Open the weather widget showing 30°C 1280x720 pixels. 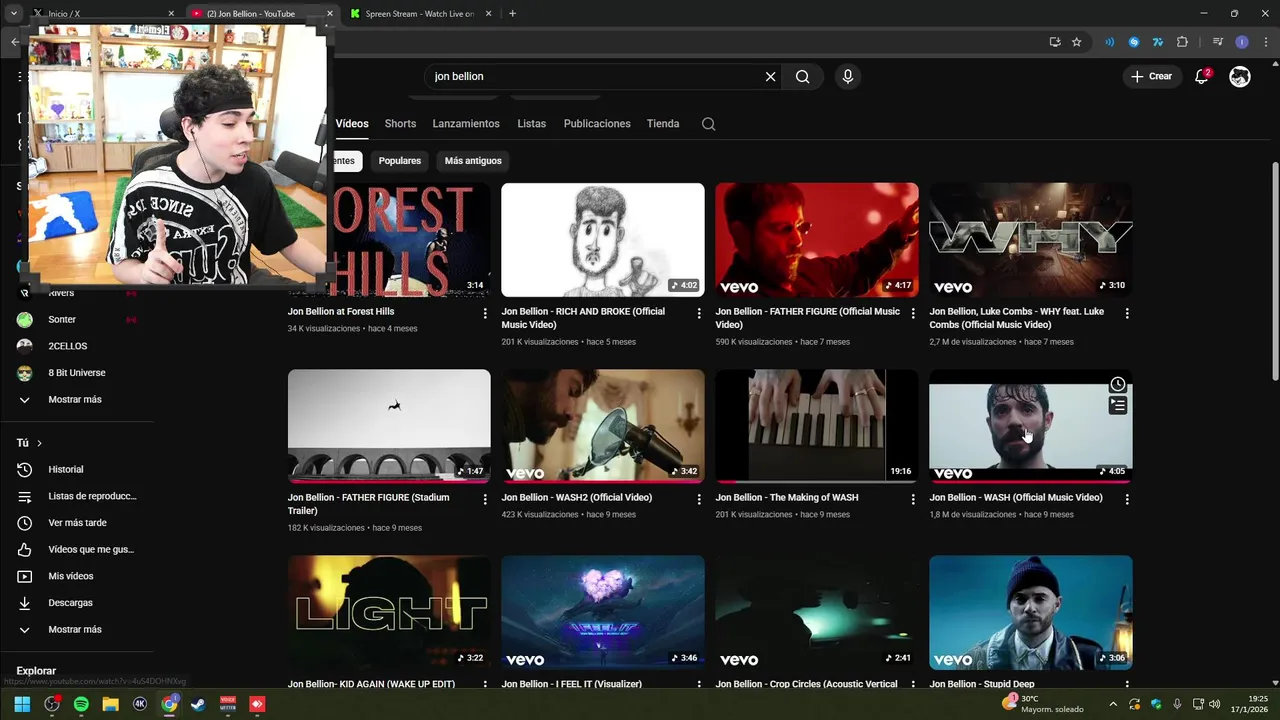1042,704
